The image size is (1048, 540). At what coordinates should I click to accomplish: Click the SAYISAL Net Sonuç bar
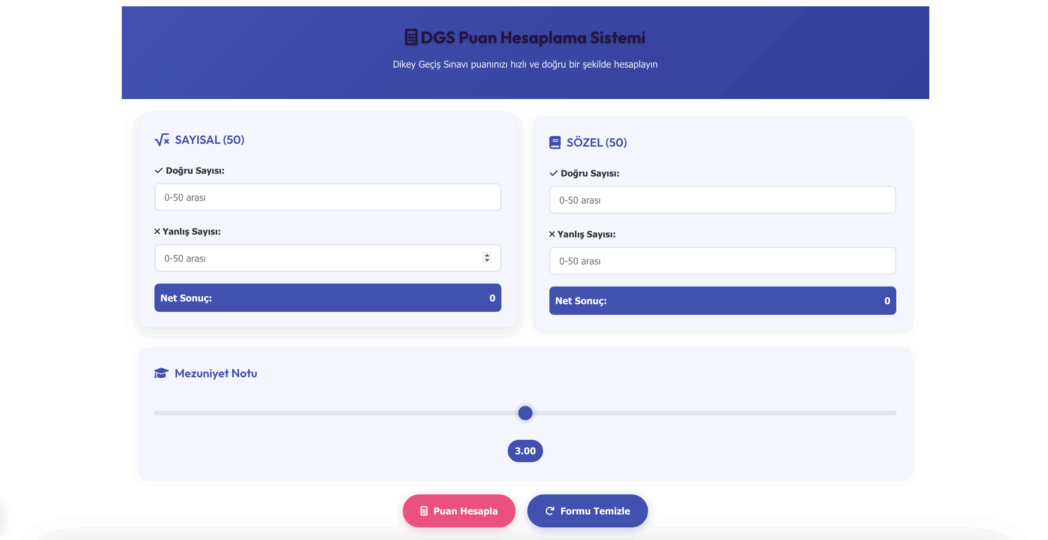point(327,298)
